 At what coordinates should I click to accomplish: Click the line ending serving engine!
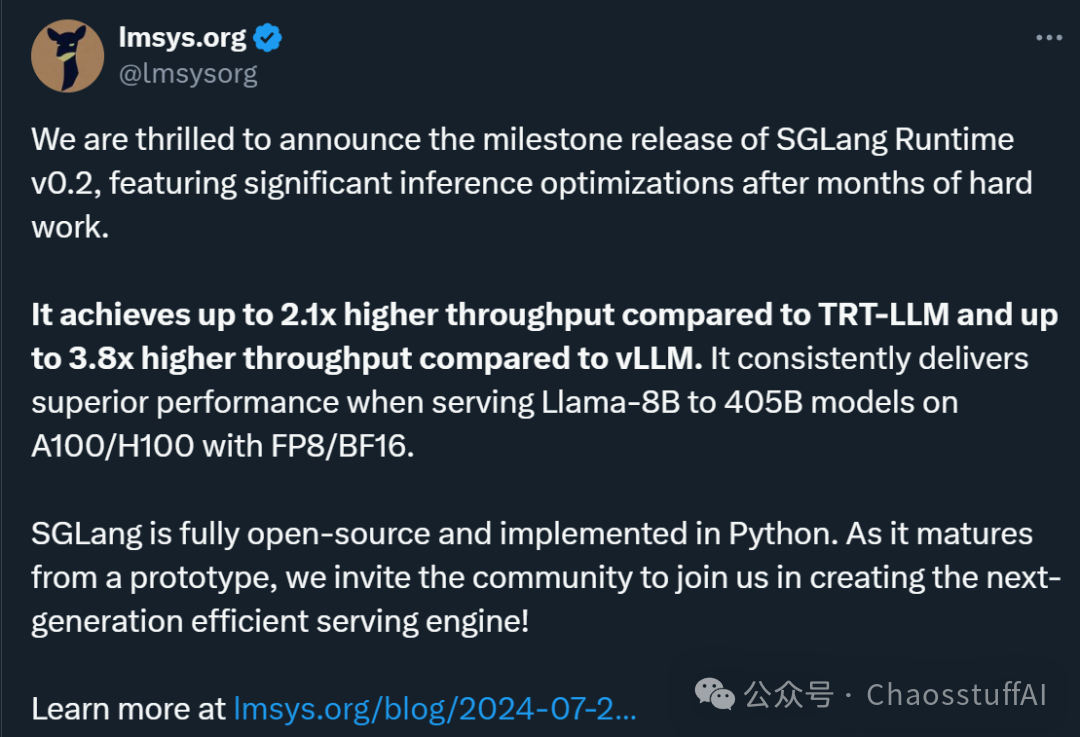click(x=280, y=622)
